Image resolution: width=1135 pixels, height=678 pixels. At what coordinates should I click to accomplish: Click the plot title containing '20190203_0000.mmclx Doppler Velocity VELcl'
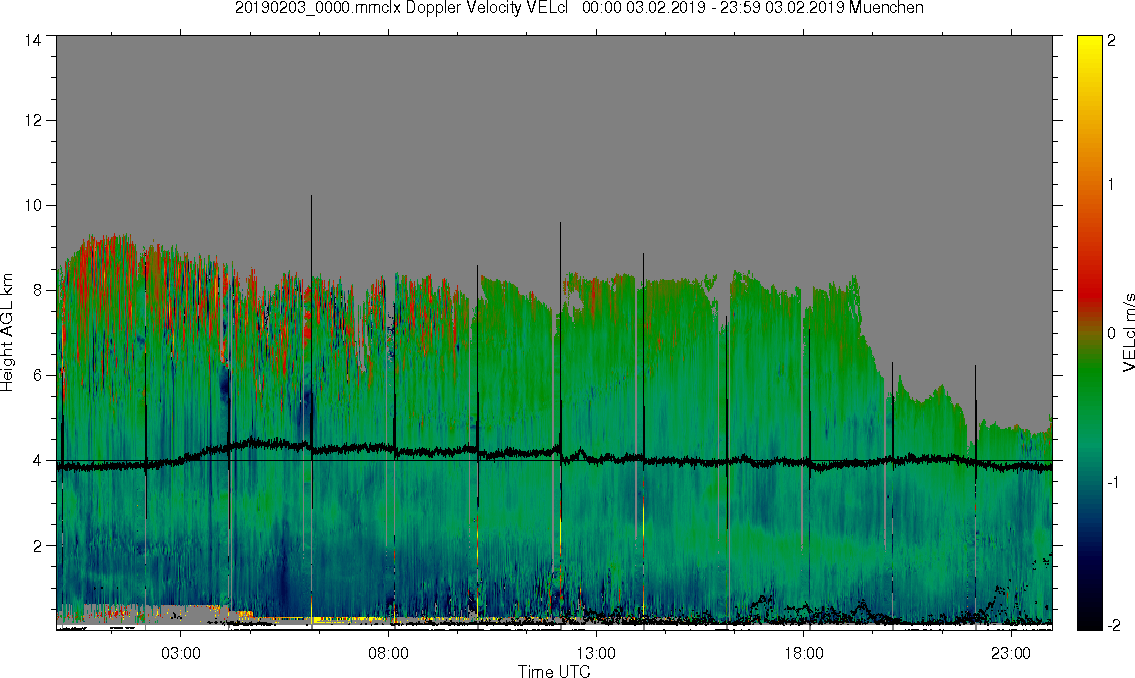(x=579, y=8)
